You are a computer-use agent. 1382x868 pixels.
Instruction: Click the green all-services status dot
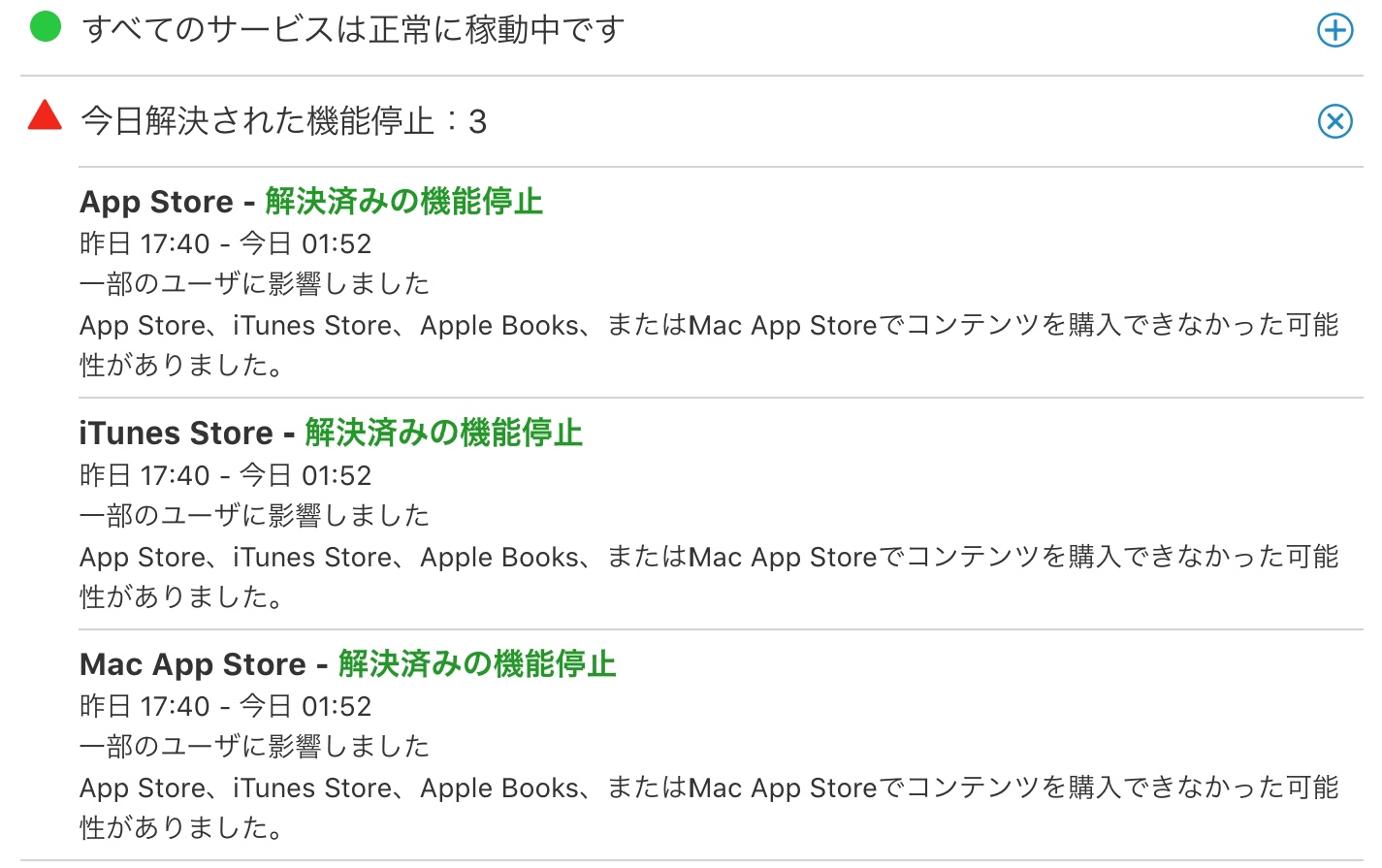point(46,27)
